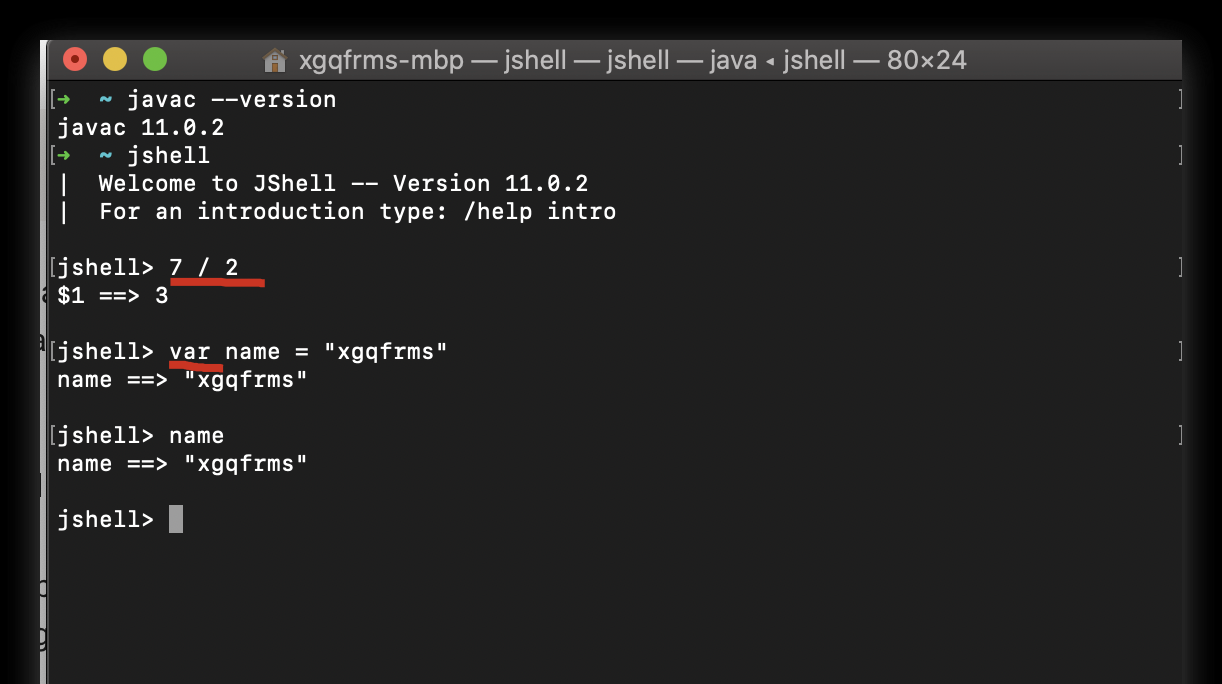Click the "$1 ==> 3" result line

(x=113, y=296)
